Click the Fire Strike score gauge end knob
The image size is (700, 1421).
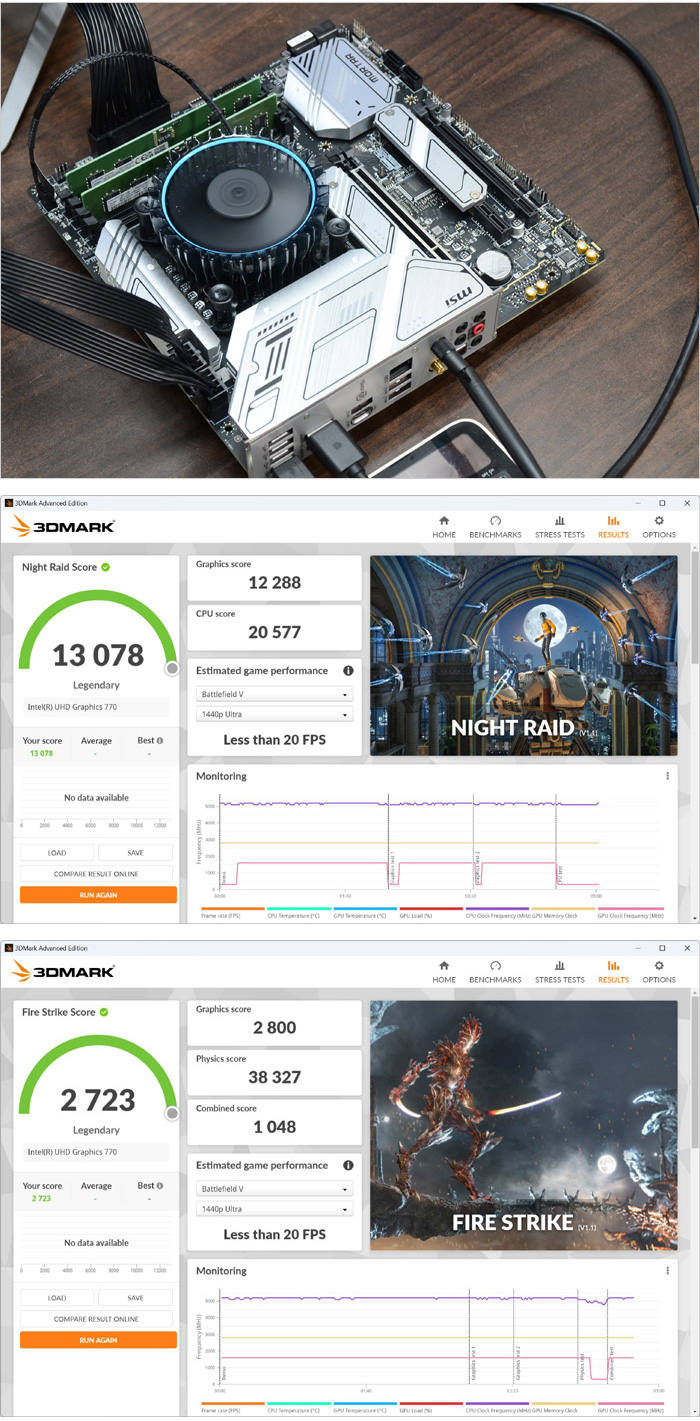[x=171, y=1113]
